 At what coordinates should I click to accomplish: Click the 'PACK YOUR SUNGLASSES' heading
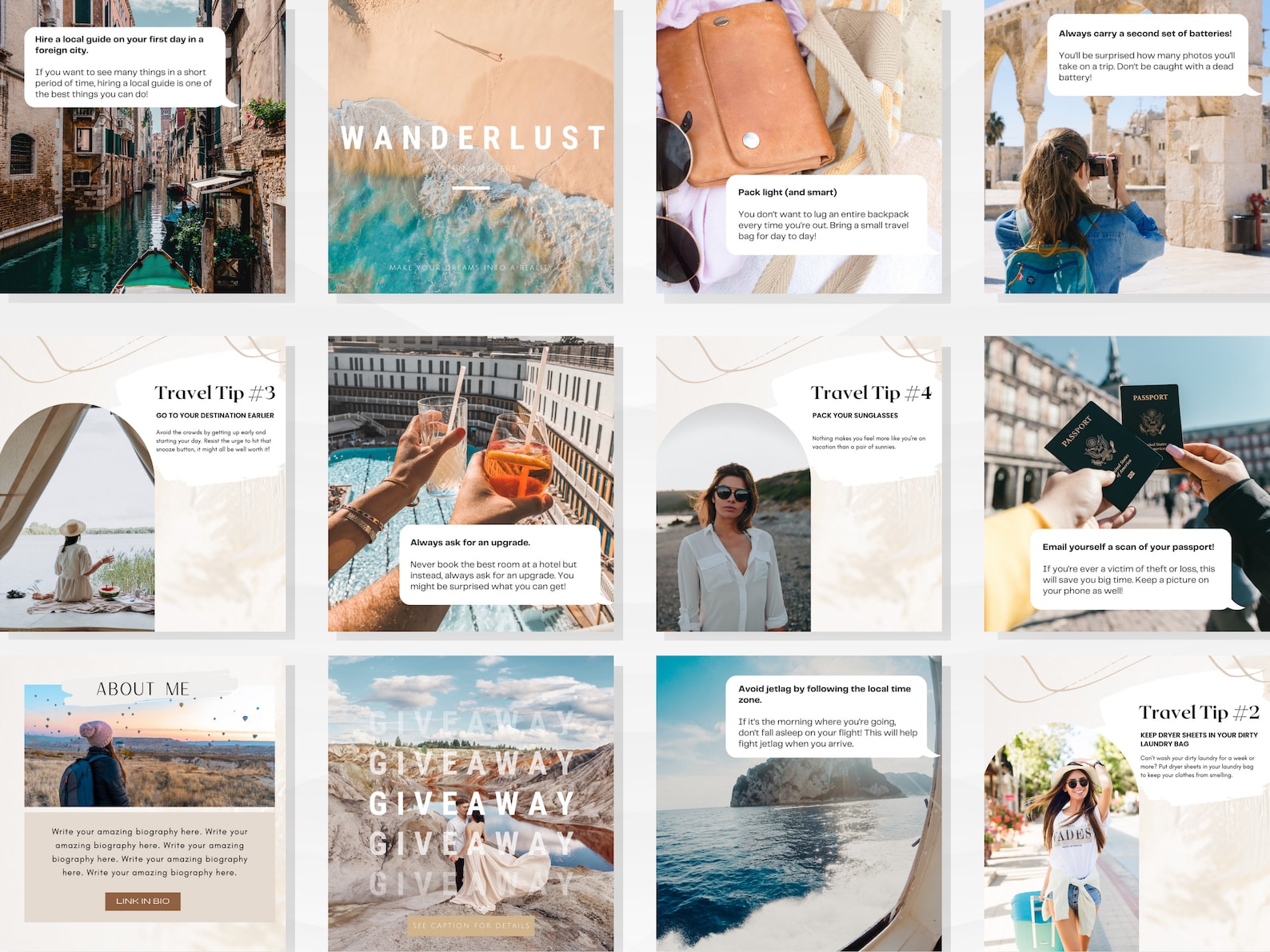click(855, 416)
